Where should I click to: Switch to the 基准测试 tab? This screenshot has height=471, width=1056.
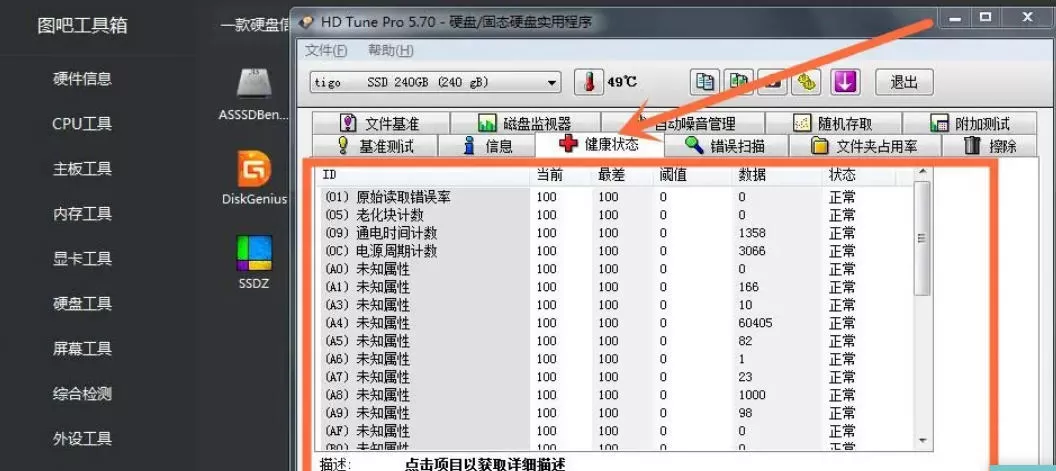(x=375, y=146)
